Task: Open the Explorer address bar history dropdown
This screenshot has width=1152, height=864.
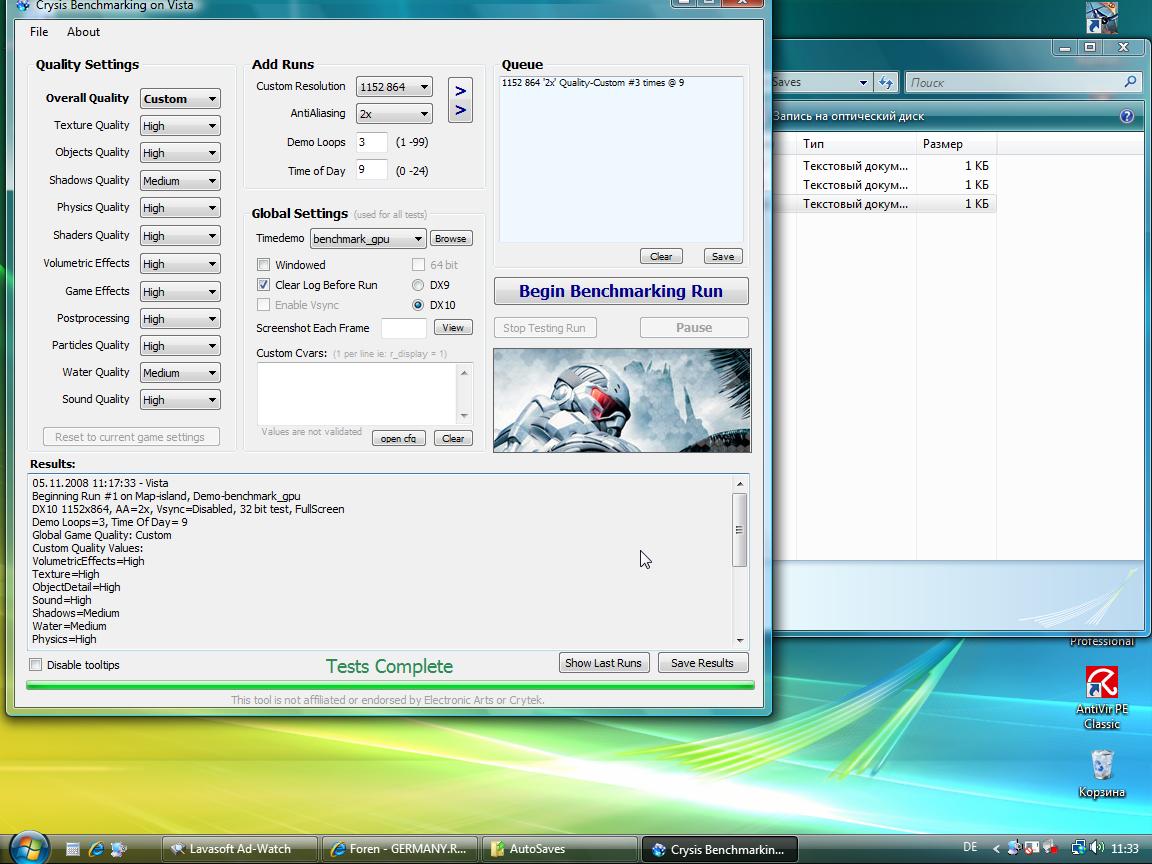Action: click(863, 82)
